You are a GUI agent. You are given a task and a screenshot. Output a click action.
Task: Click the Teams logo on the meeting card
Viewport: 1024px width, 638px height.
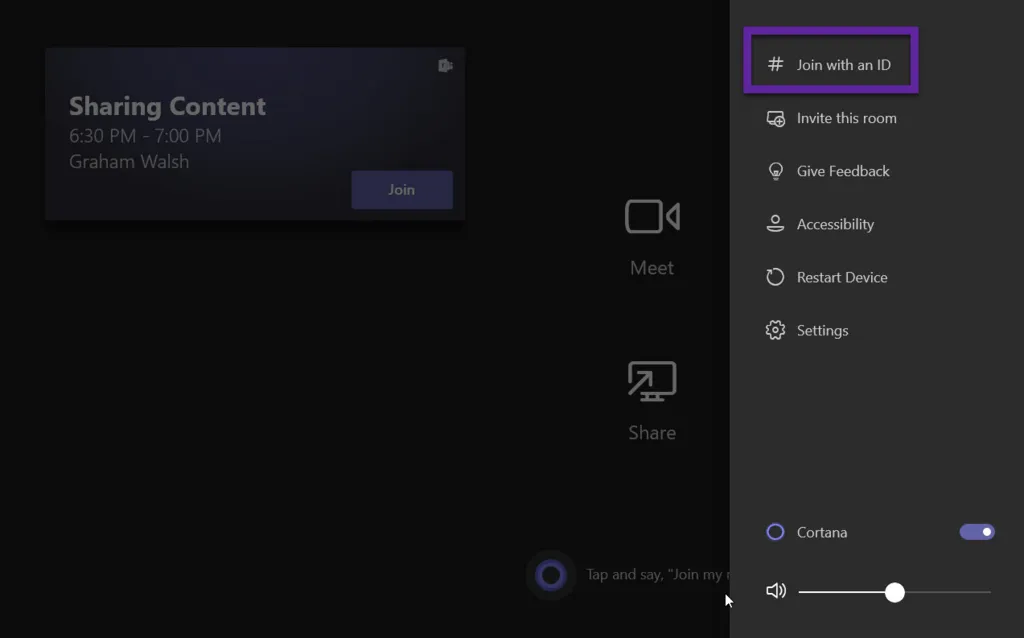[x=445, y=66]
